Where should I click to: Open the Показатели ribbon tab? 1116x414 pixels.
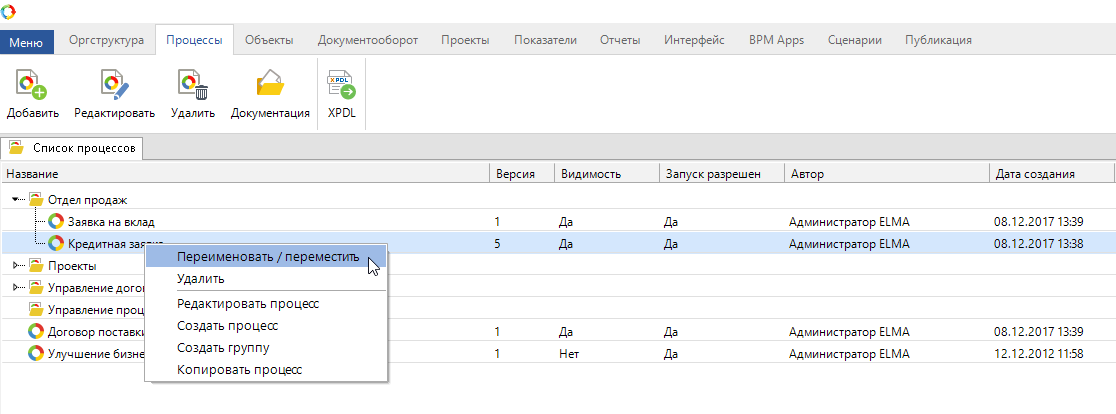coord(545,40)
